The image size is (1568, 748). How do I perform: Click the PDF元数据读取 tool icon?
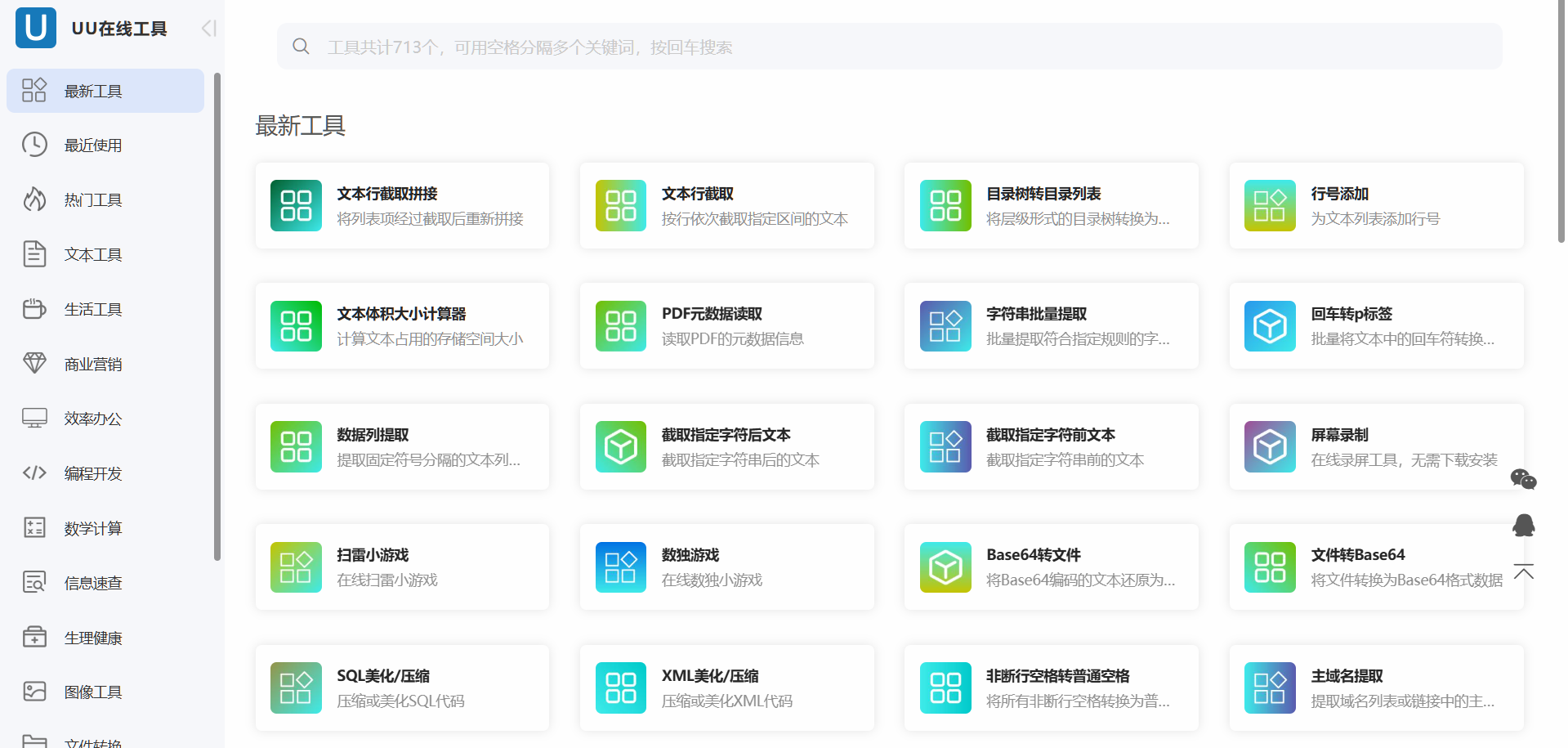[621, 326]
